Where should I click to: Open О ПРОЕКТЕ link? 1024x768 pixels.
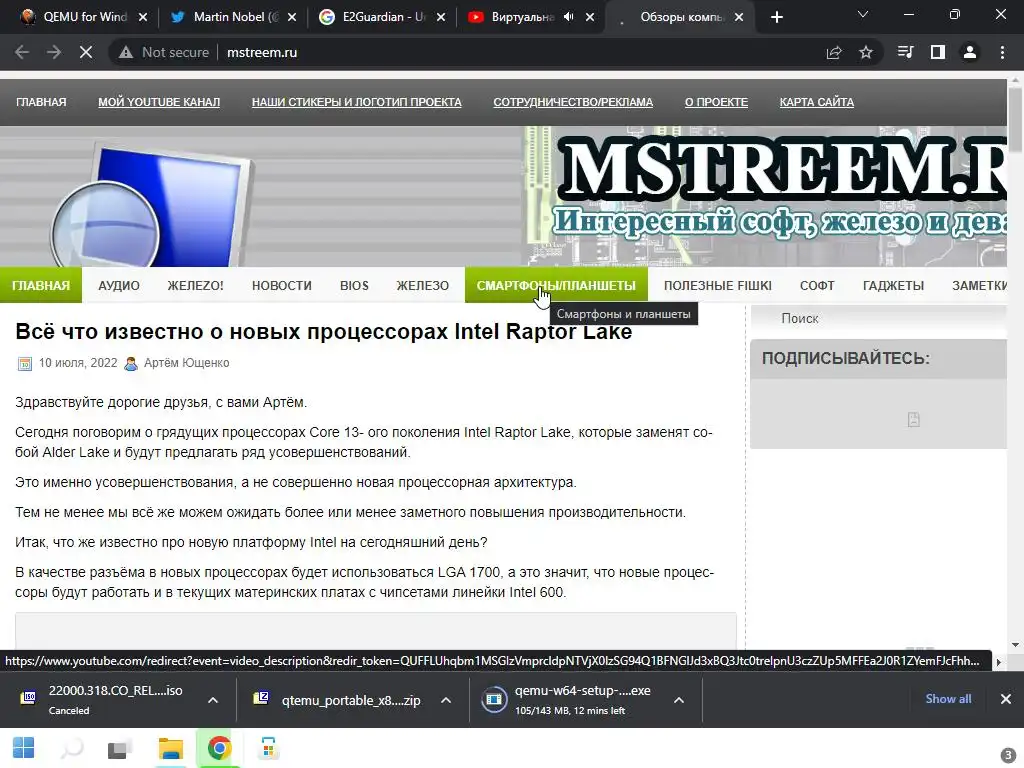coord(716,102)
